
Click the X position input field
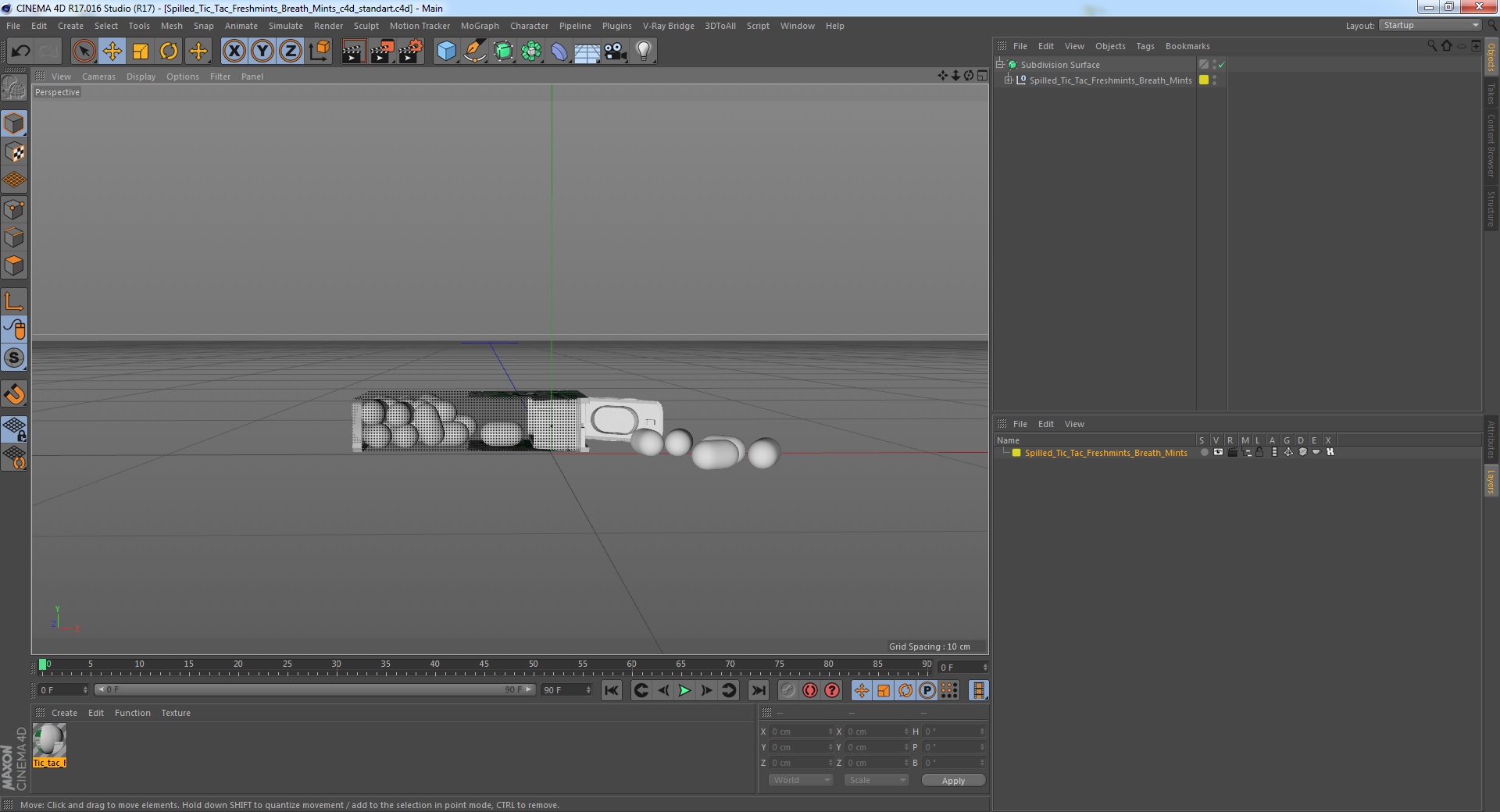coord(802,732)
